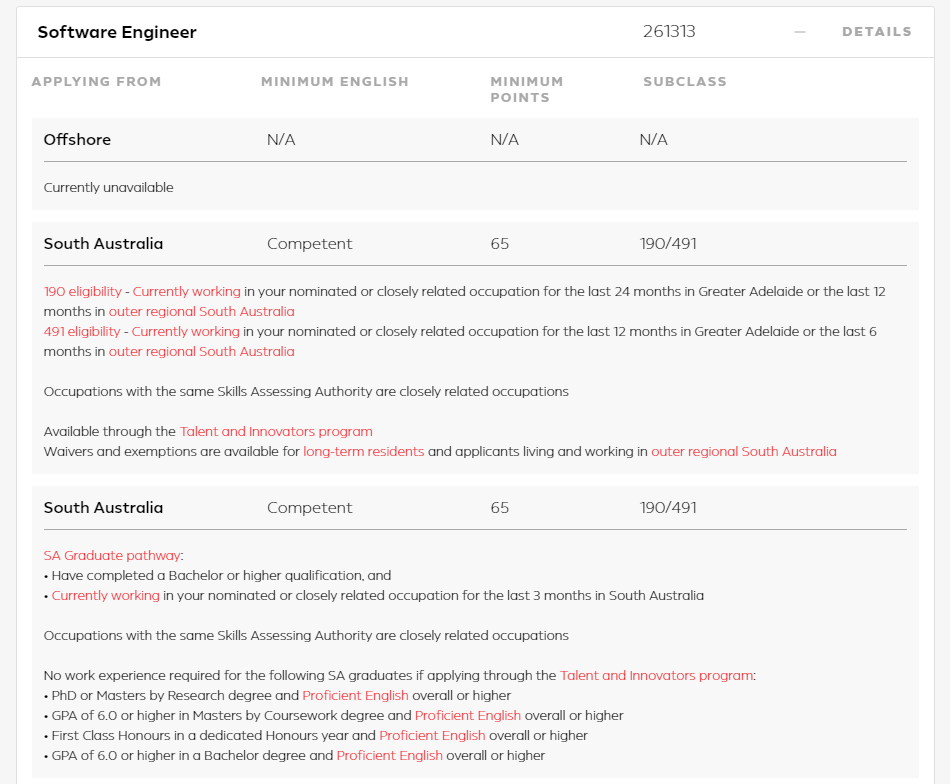The height and width of the screenshot is (784, 950).
Task: Follow 'Currently working' link in graduate pathway bullet
Action: pyautogui.click(x=105, y=596)
